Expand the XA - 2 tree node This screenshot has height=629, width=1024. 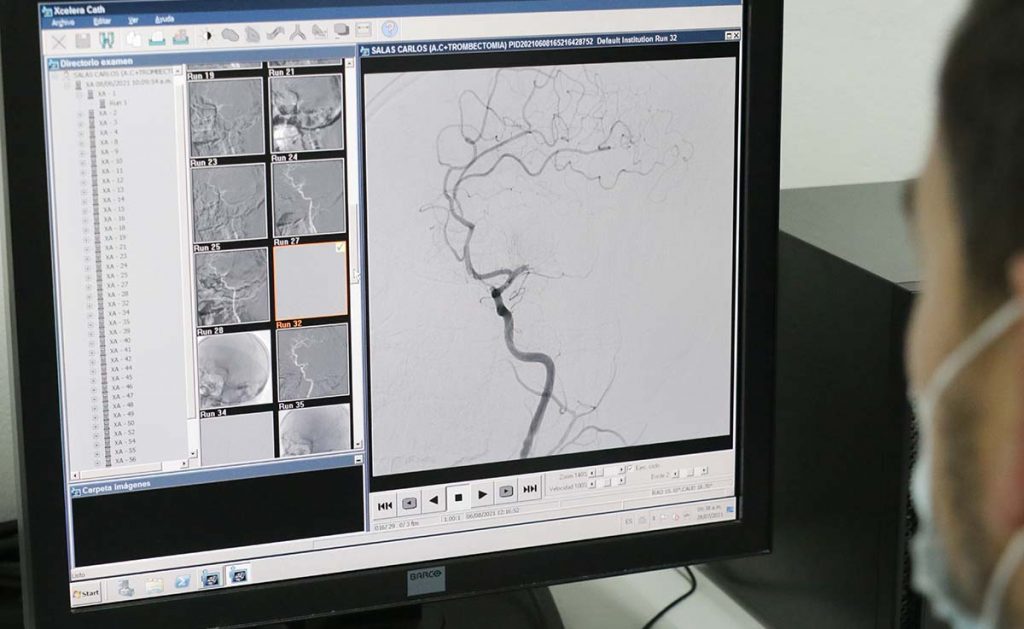(80, 114)
